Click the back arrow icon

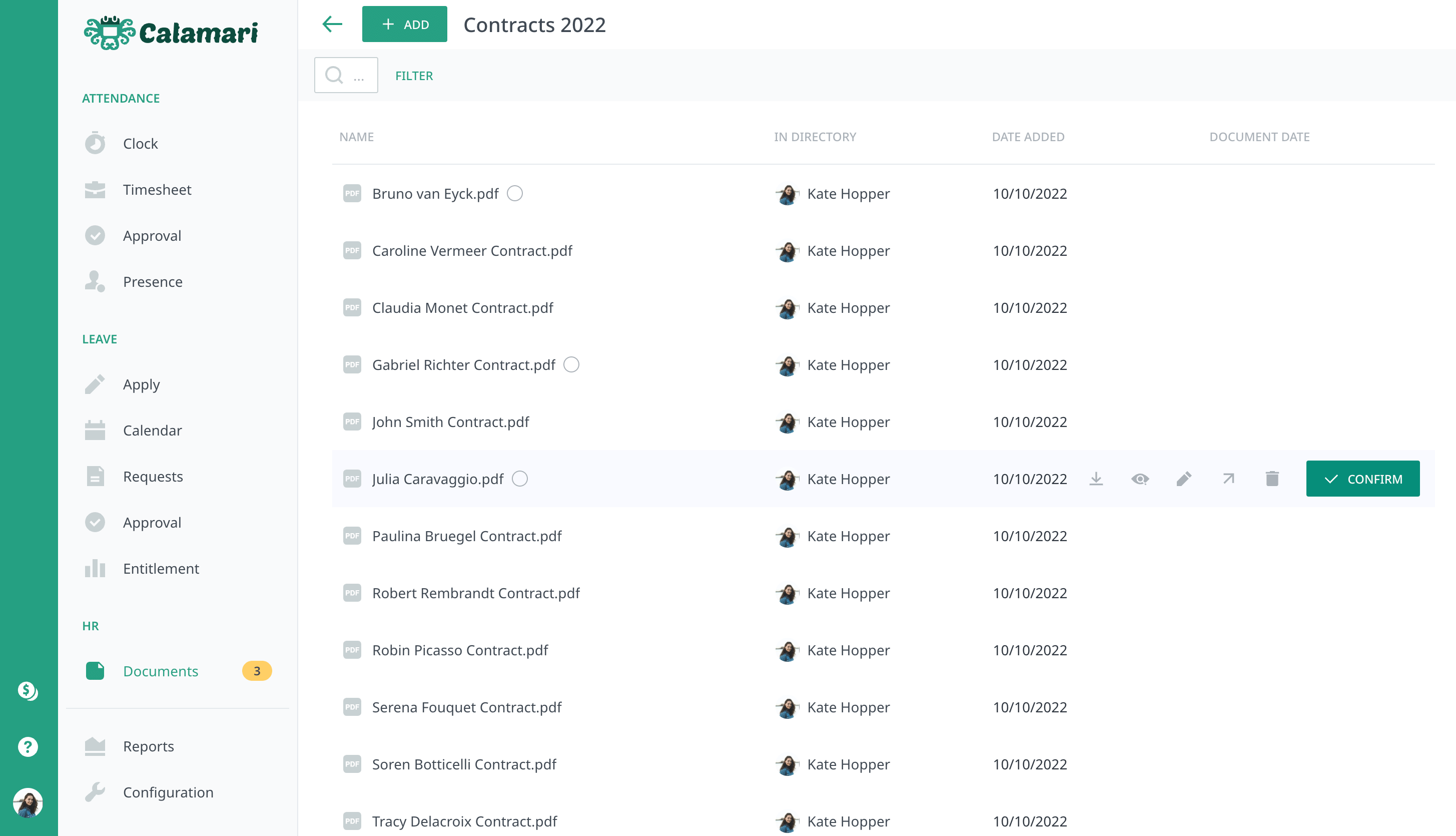coord(332,24)
